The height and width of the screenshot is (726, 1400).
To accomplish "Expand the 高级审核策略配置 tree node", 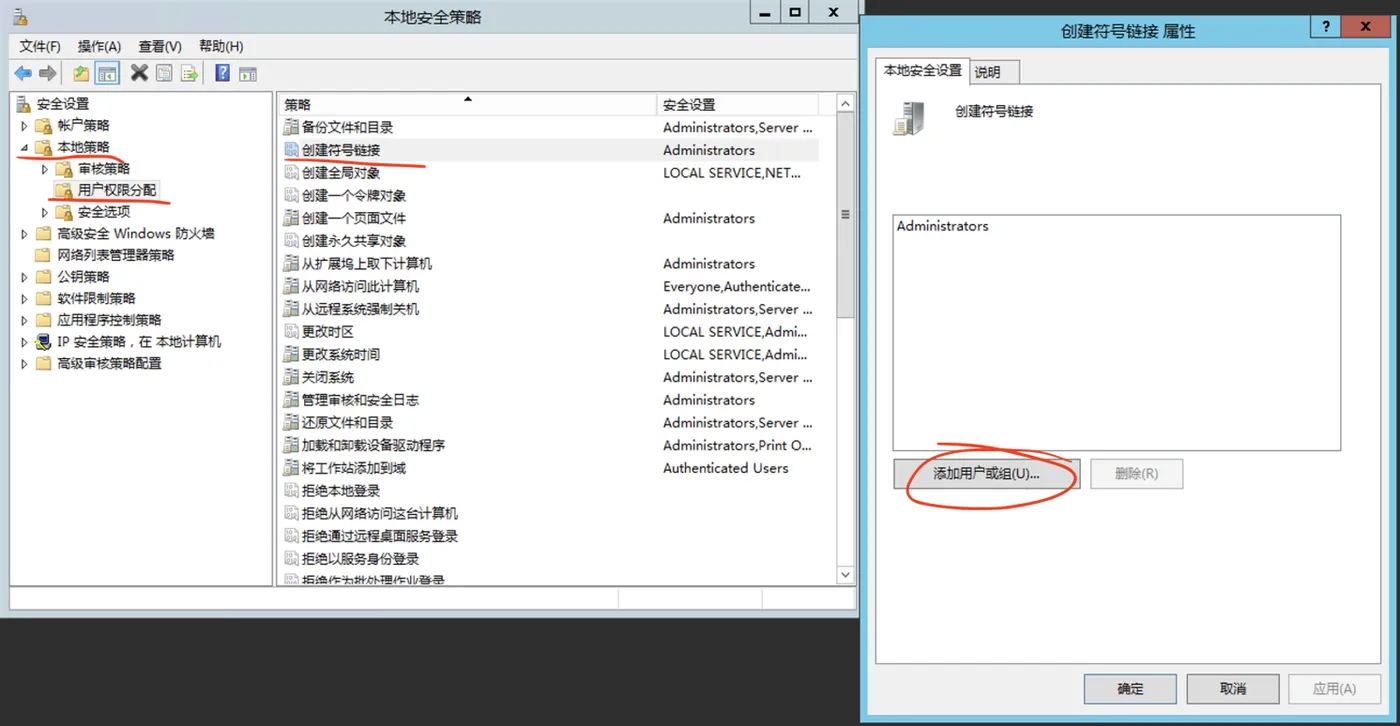I will click(25, 363).
